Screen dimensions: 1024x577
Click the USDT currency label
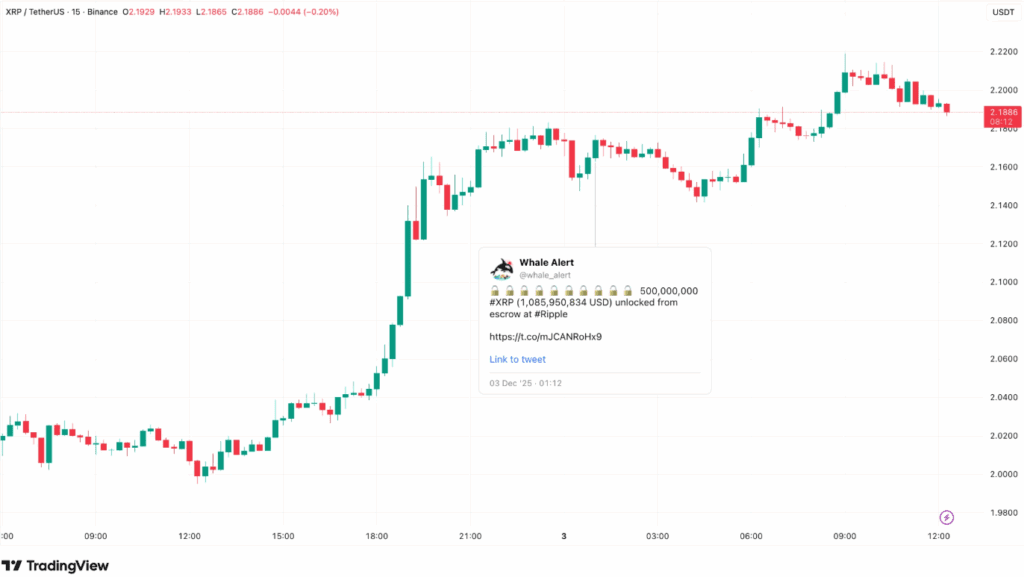(x=1003, y=12)
